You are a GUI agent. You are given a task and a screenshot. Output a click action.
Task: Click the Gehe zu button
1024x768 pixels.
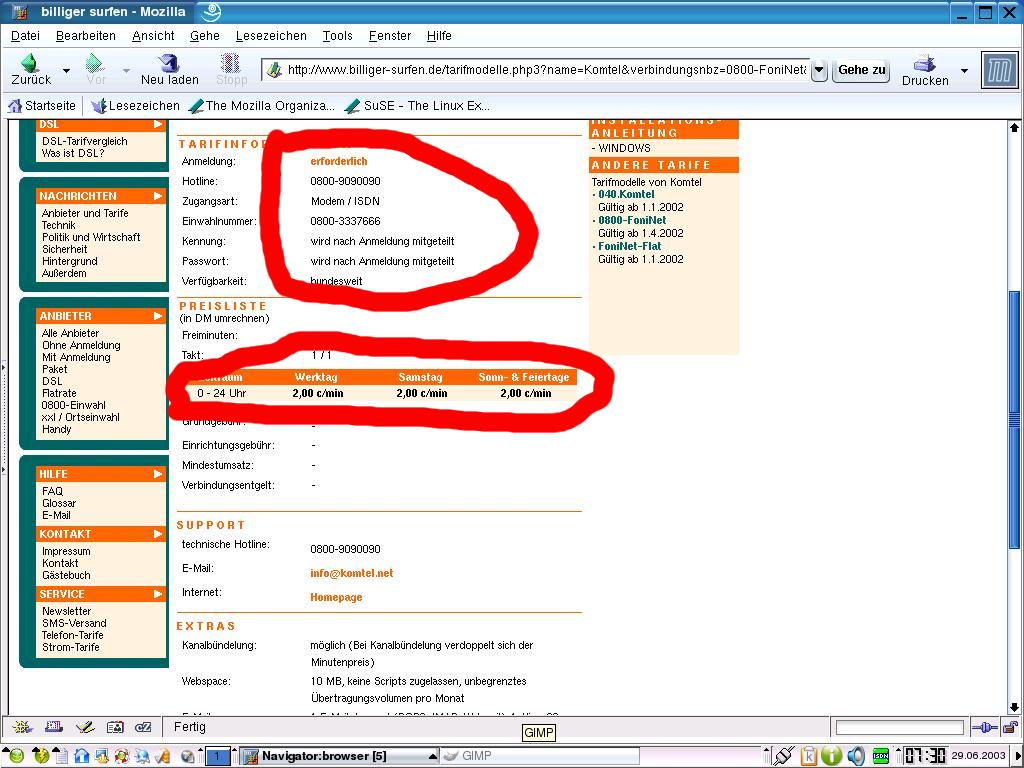point(861,70)
